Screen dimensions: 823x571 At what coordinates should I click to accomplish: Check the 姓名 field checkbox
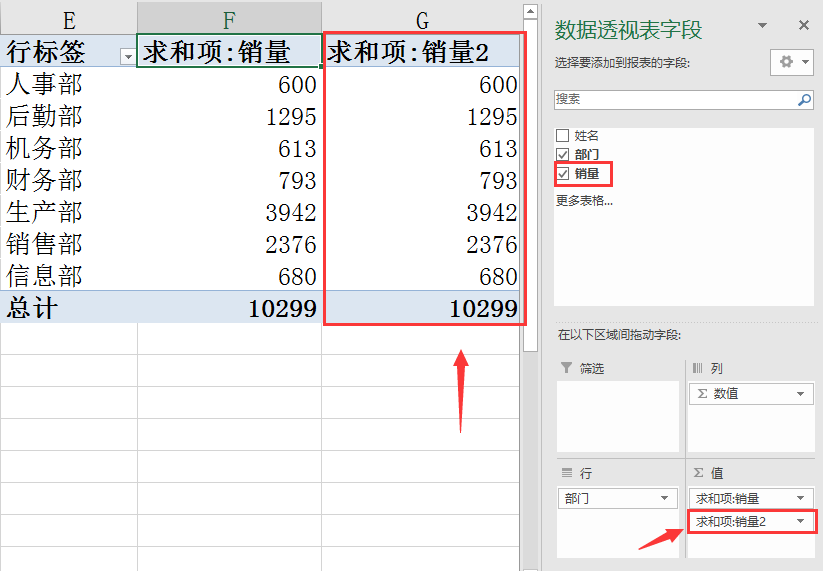pyautogui.click(x=563, y=135)
